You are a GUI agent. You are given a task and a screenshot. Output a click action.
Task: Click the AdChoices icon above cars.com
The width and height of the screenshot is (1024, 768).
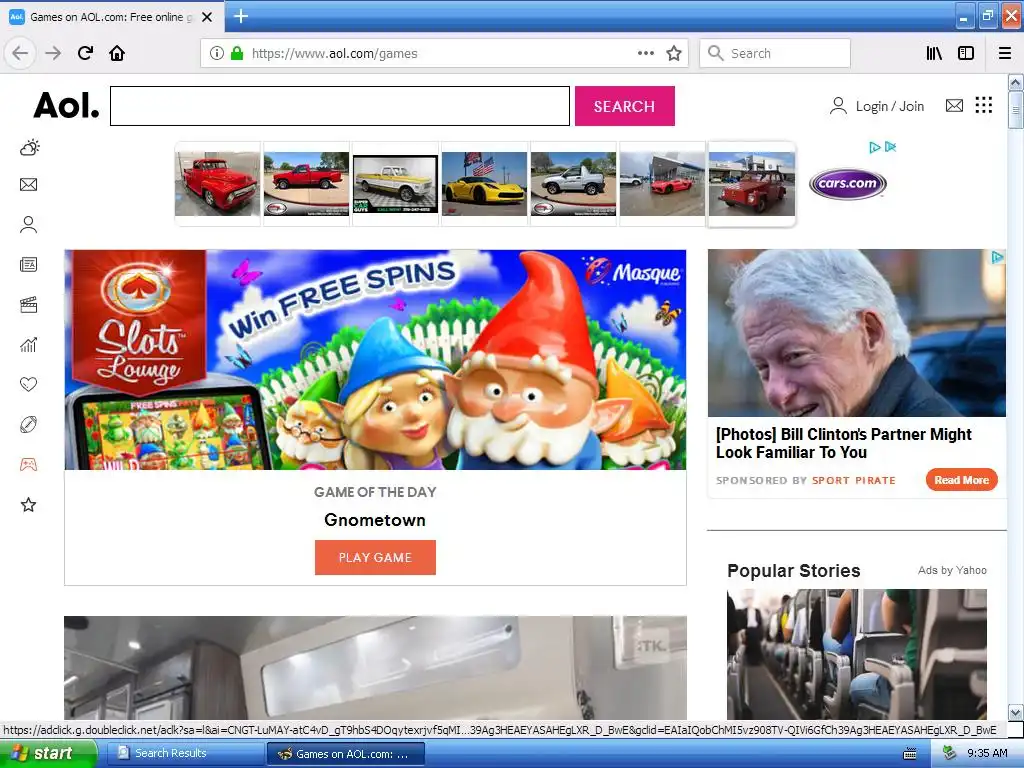(x=874, y=147)
